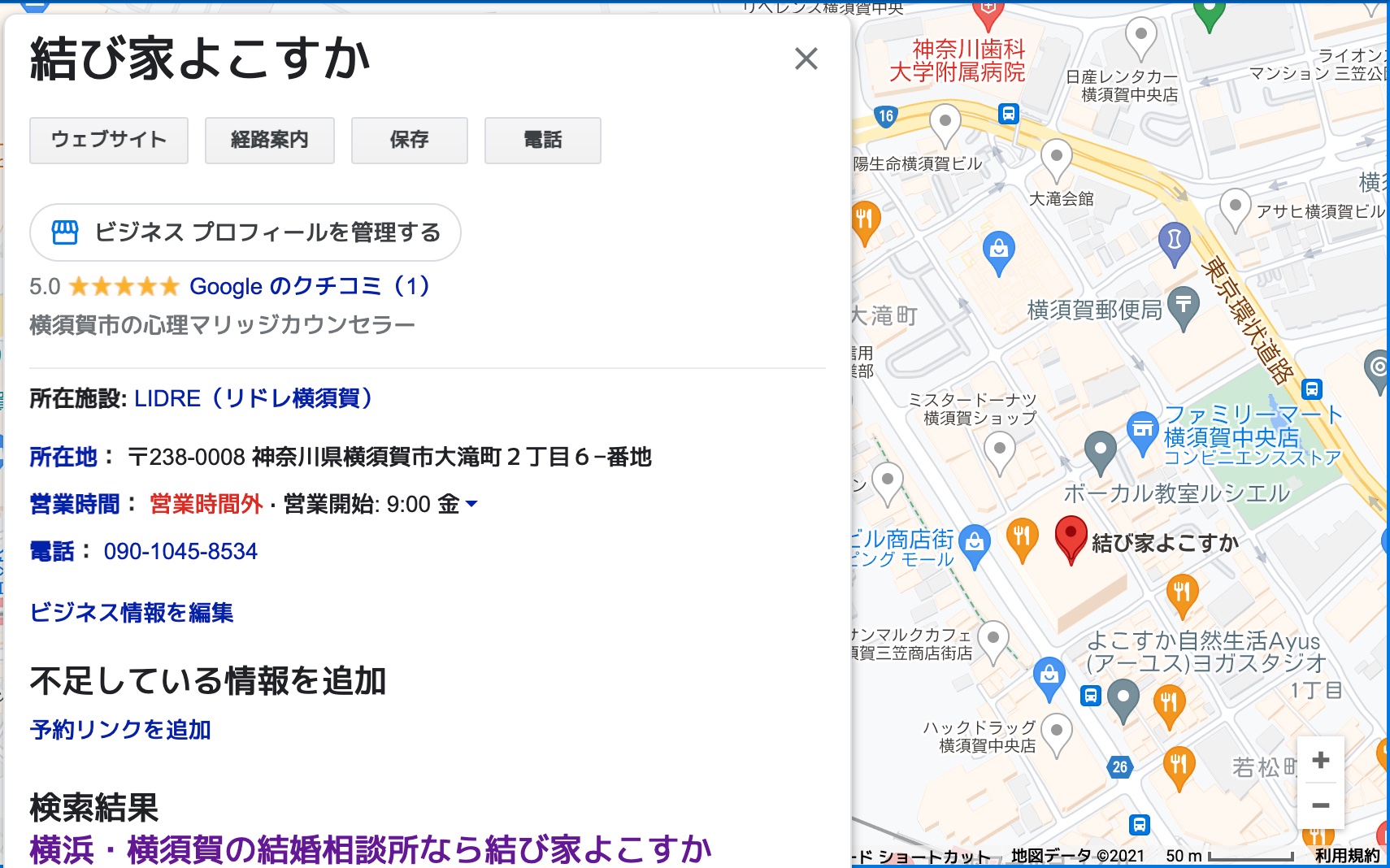Close the business info panel

click(x=806, y=59)
